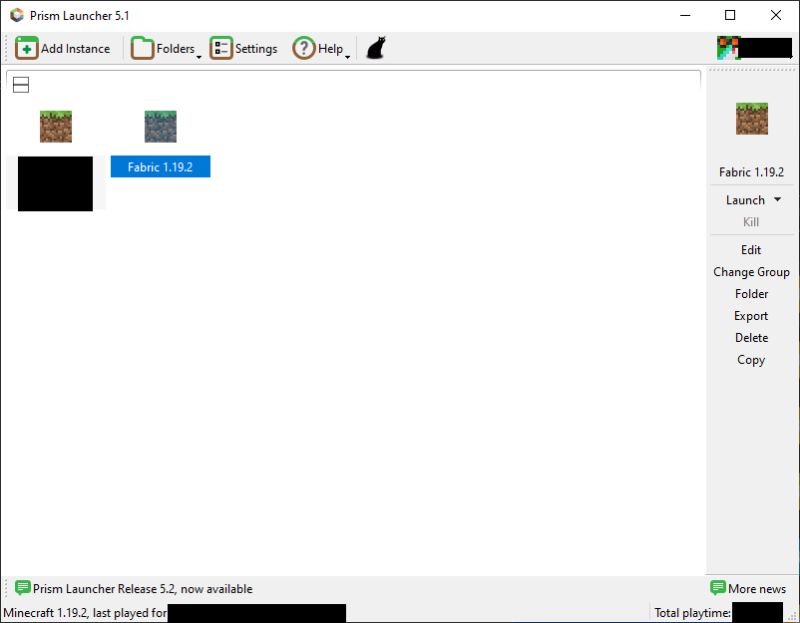
Task: Click Edit in the instance sidebar
Action: [751, 249]
